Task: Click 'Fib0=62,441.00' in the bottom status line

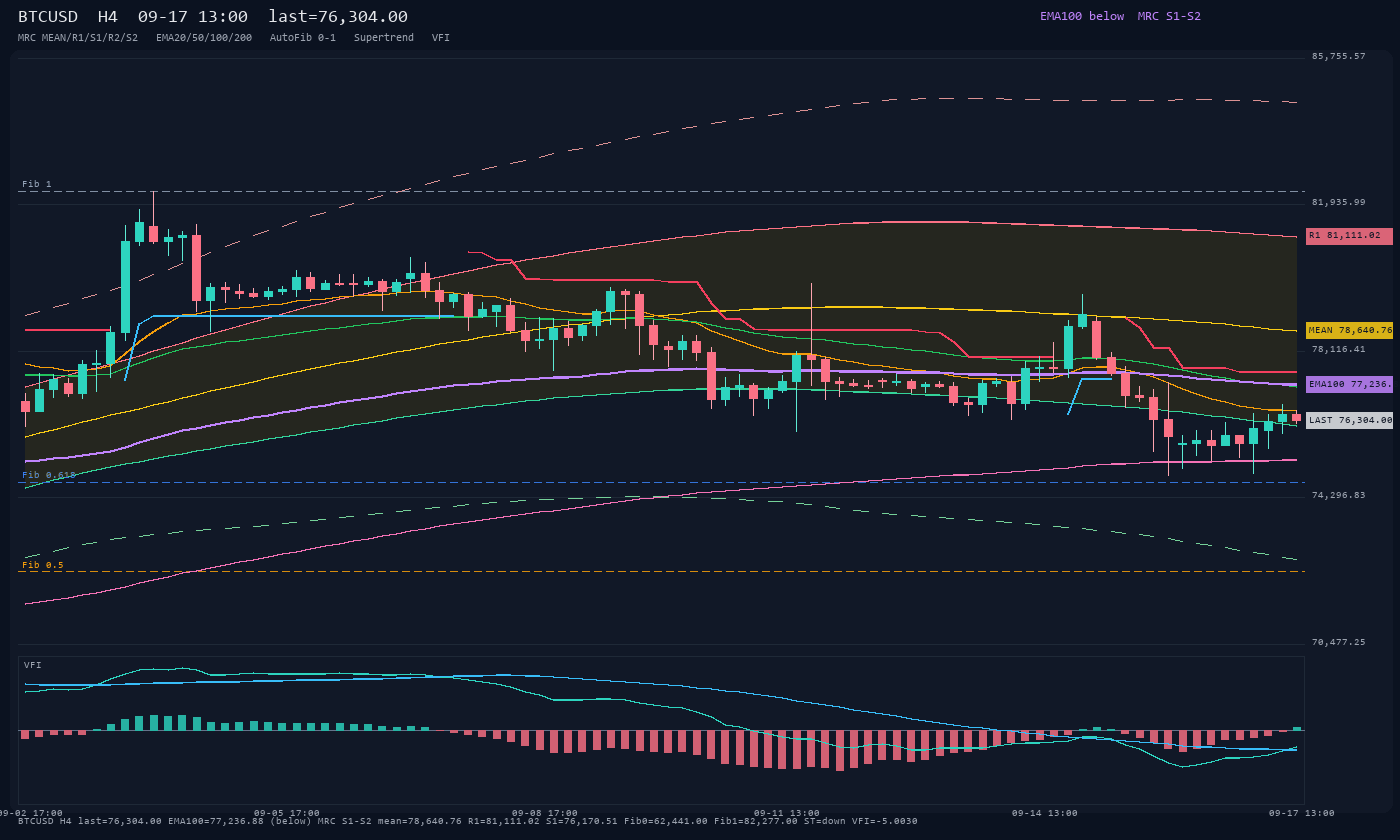Action: coord(666,821)
